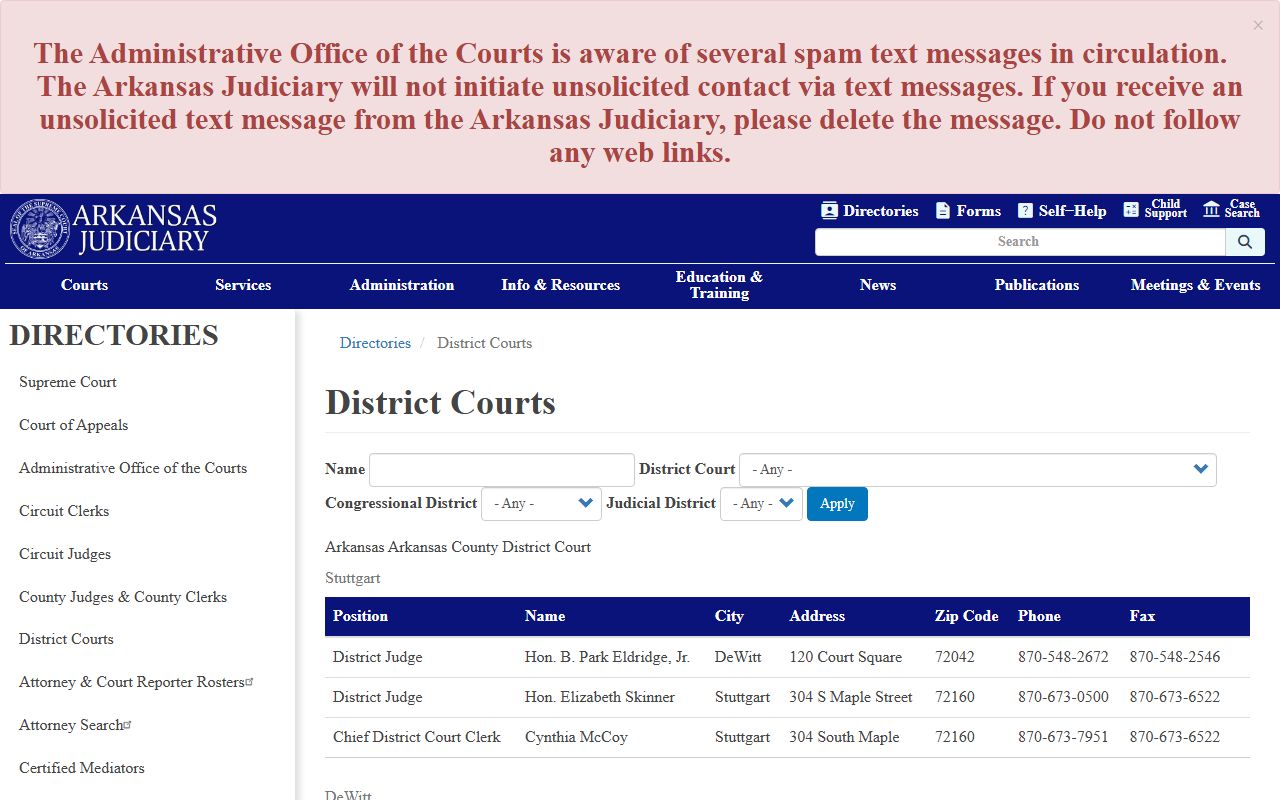The height and width of the screenshot is (800, 1280).
Task: Open Administrative Office of the Courts directory
Action: 133,468
